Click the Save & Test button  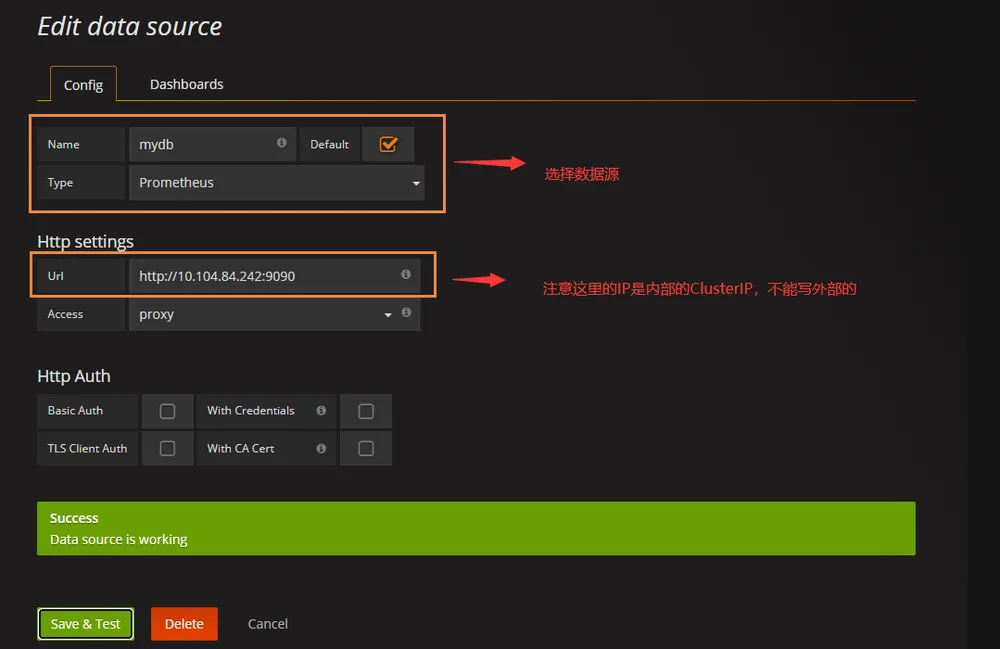point(85,624)
